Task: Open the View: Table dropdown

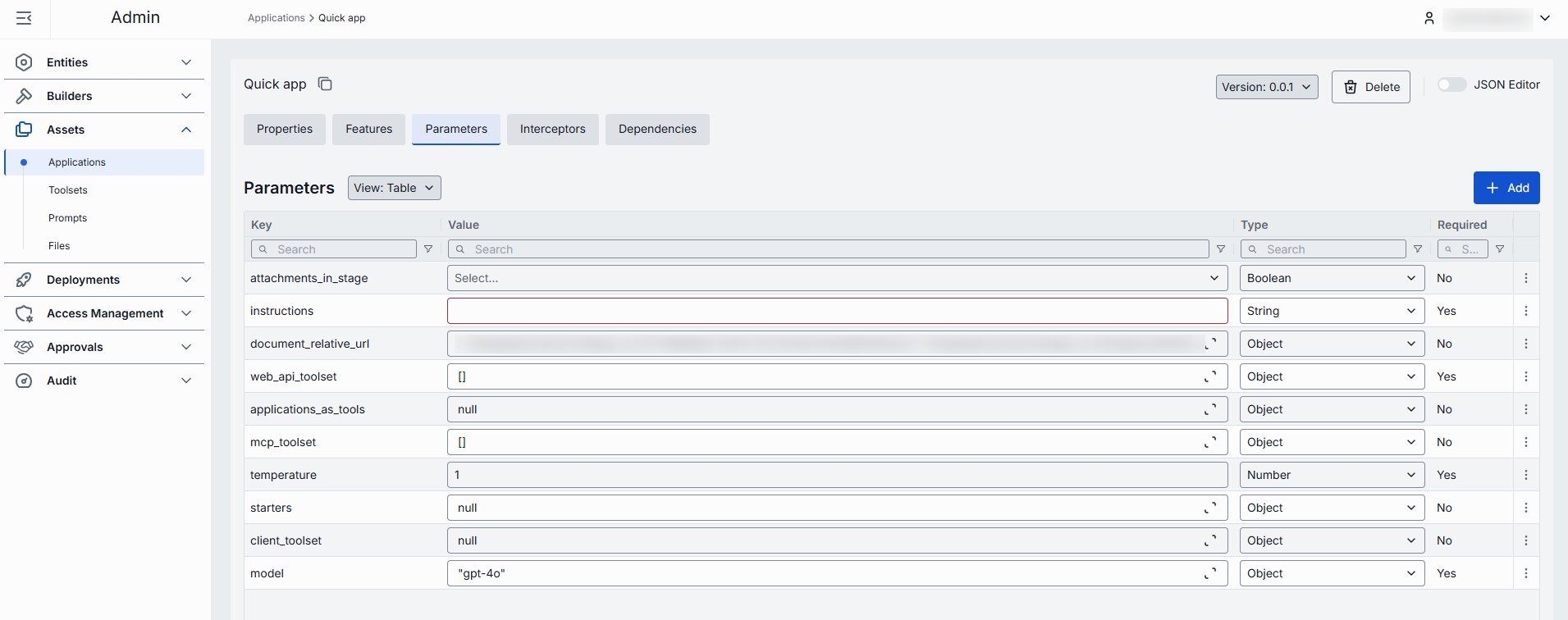Action: [x=394, y=188]
